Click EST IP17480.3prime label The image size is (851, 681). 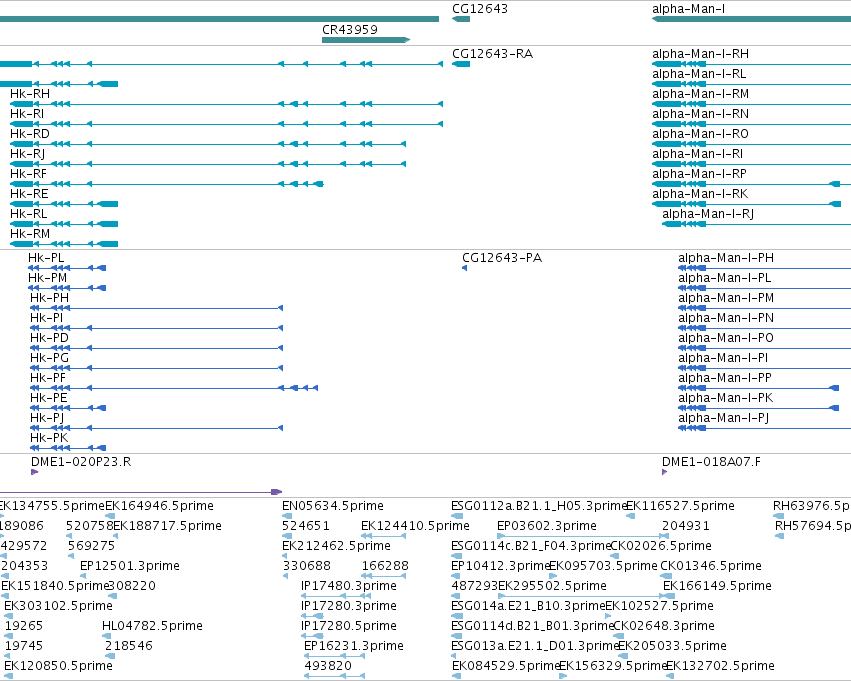pyautogui.click(x=349, y=587)
